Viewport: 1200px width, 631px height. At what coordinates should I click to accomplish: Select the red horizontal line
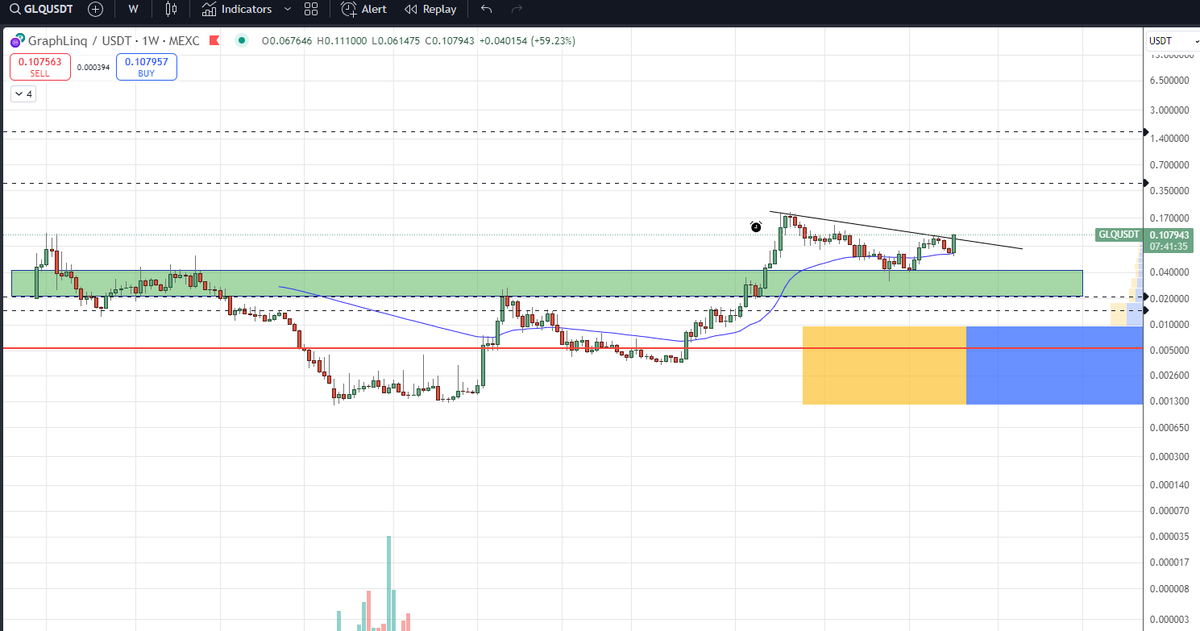(571, 348)
